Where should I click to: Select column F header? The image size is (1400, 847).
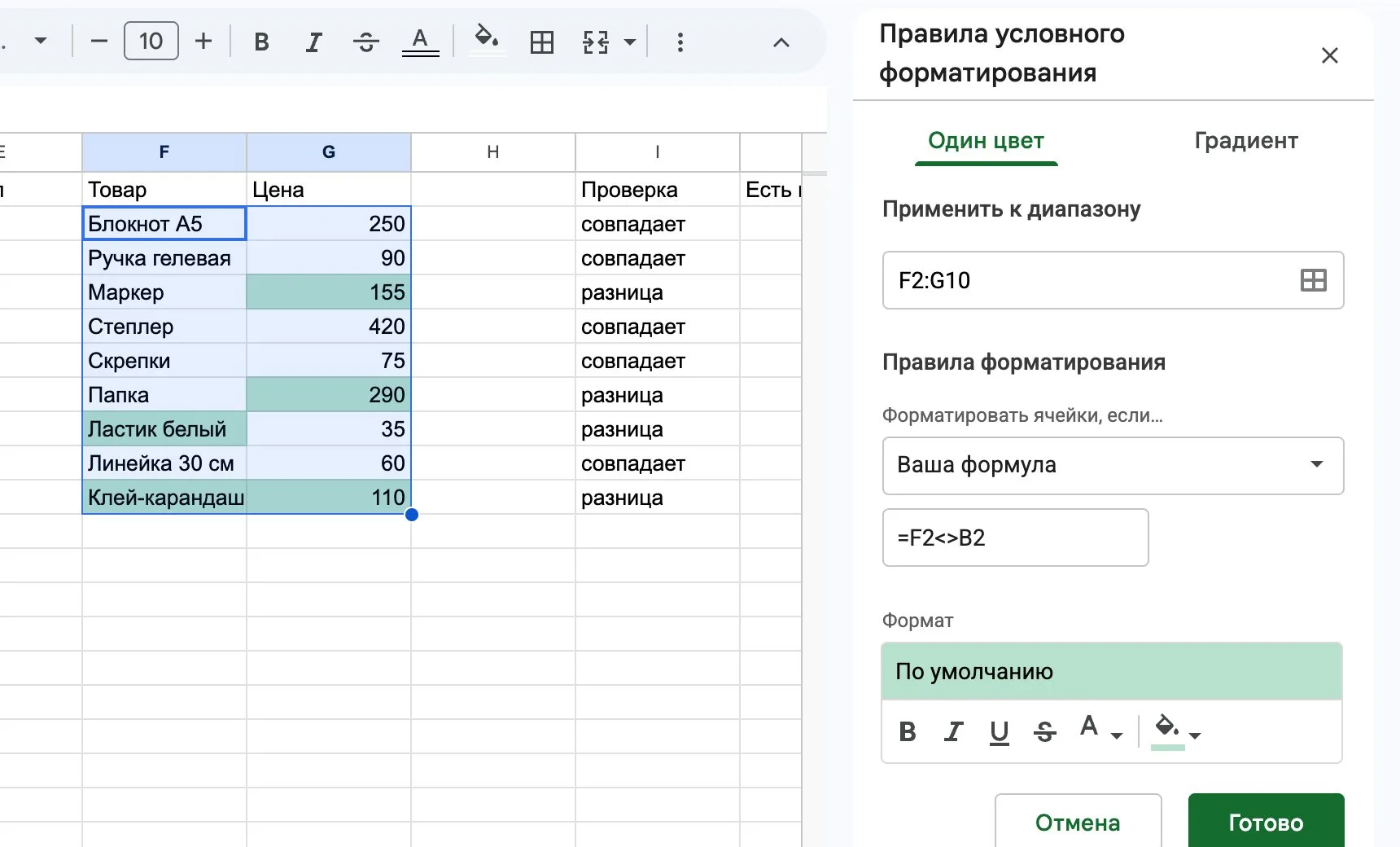164,151
